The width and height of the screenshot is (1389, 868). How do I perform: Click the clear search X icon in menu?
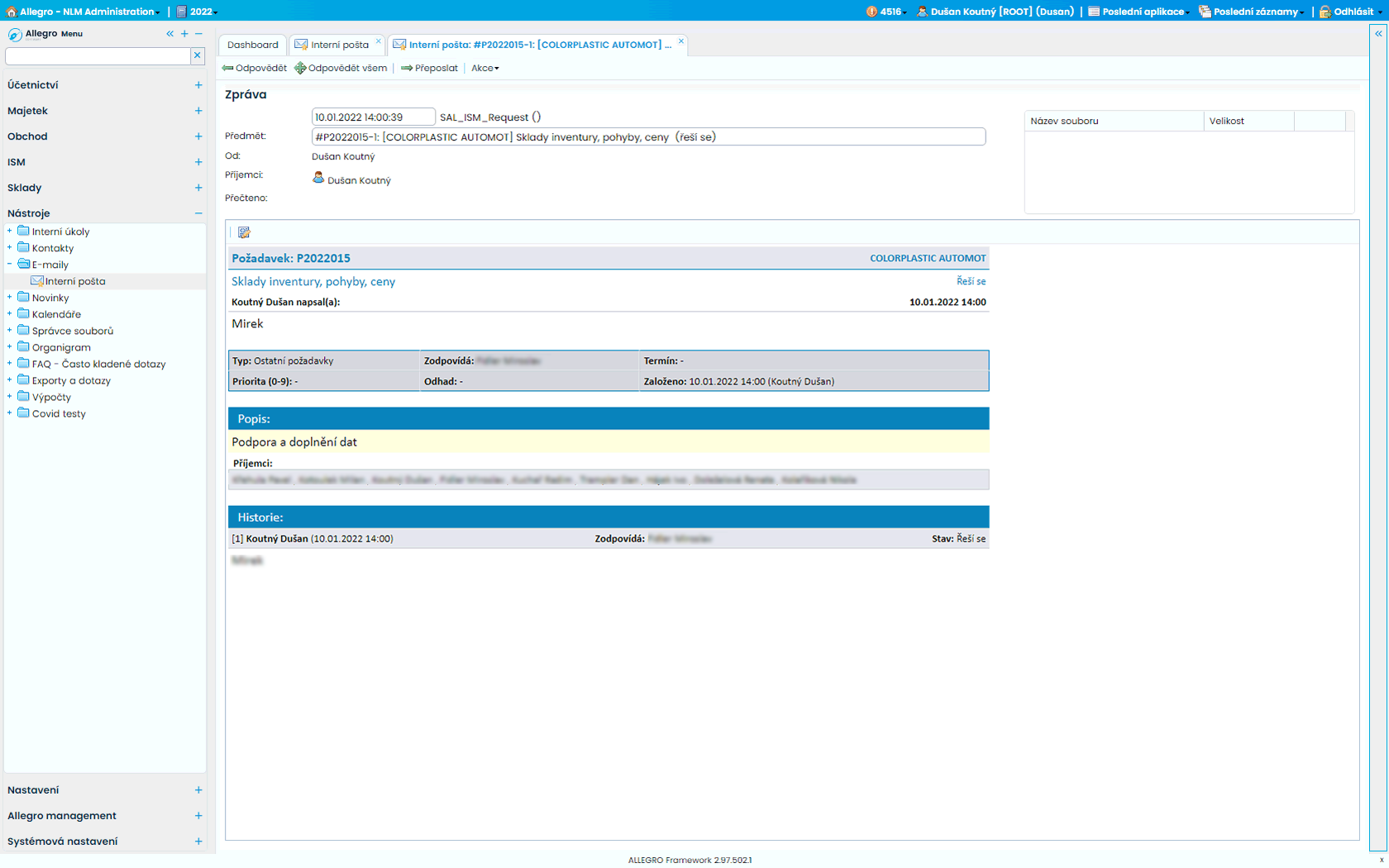pyautogui.click(x=198, y=55)
